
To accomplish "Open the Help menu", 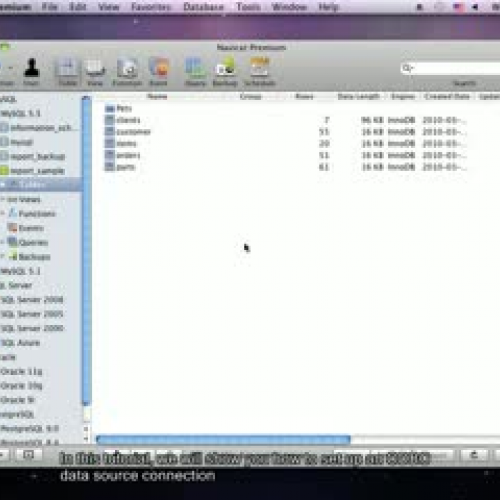I will point(328,7).
